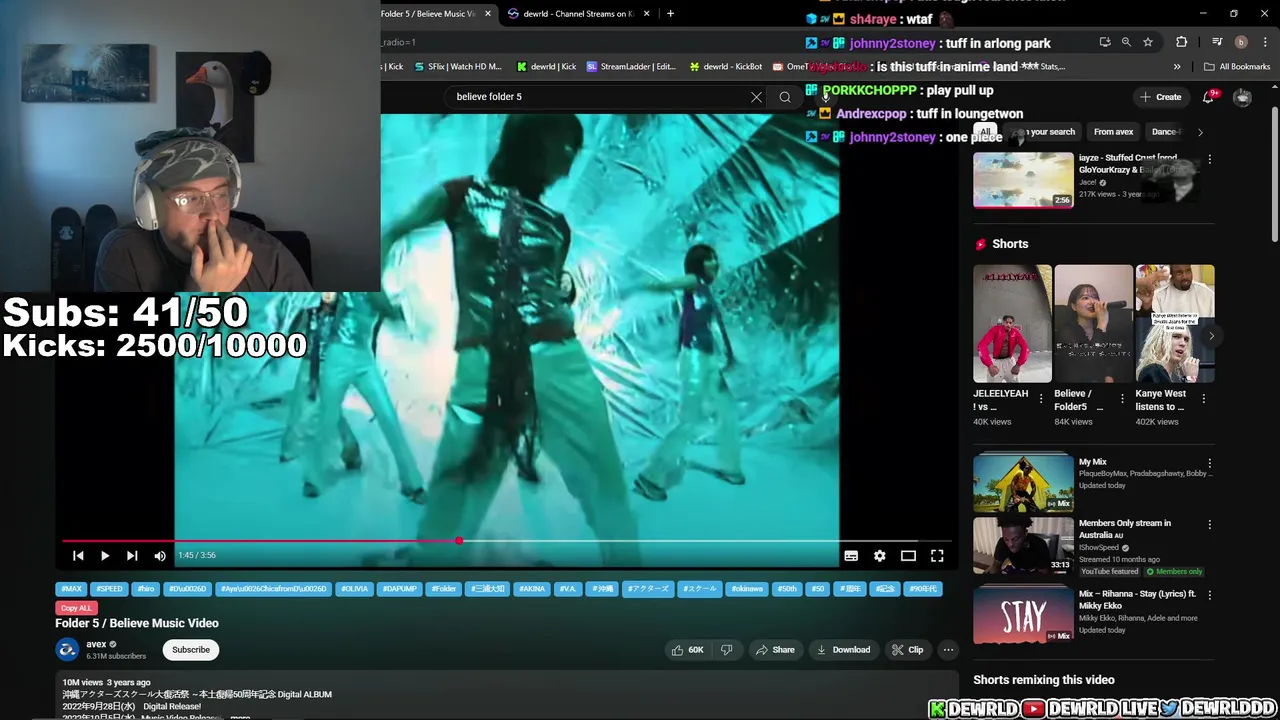The height and width of the screenshot is (720, 1280).
Task: Open All Bookmarks folder
Action: 1237,67
